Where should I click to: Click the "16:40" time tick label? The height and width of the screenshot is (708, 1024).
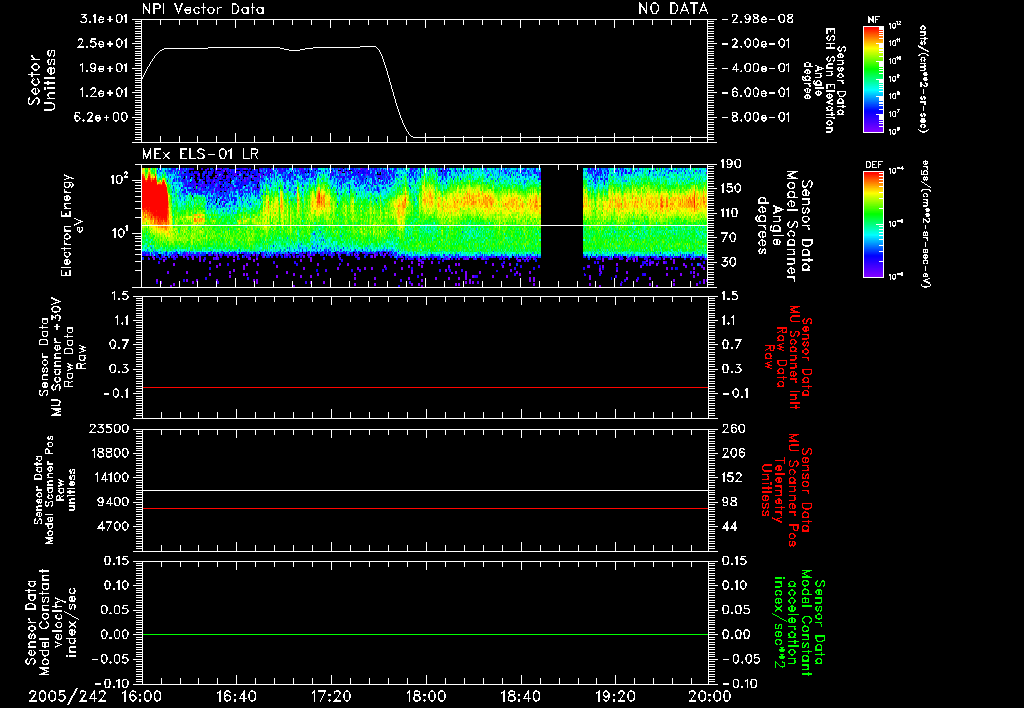[236, 696]
